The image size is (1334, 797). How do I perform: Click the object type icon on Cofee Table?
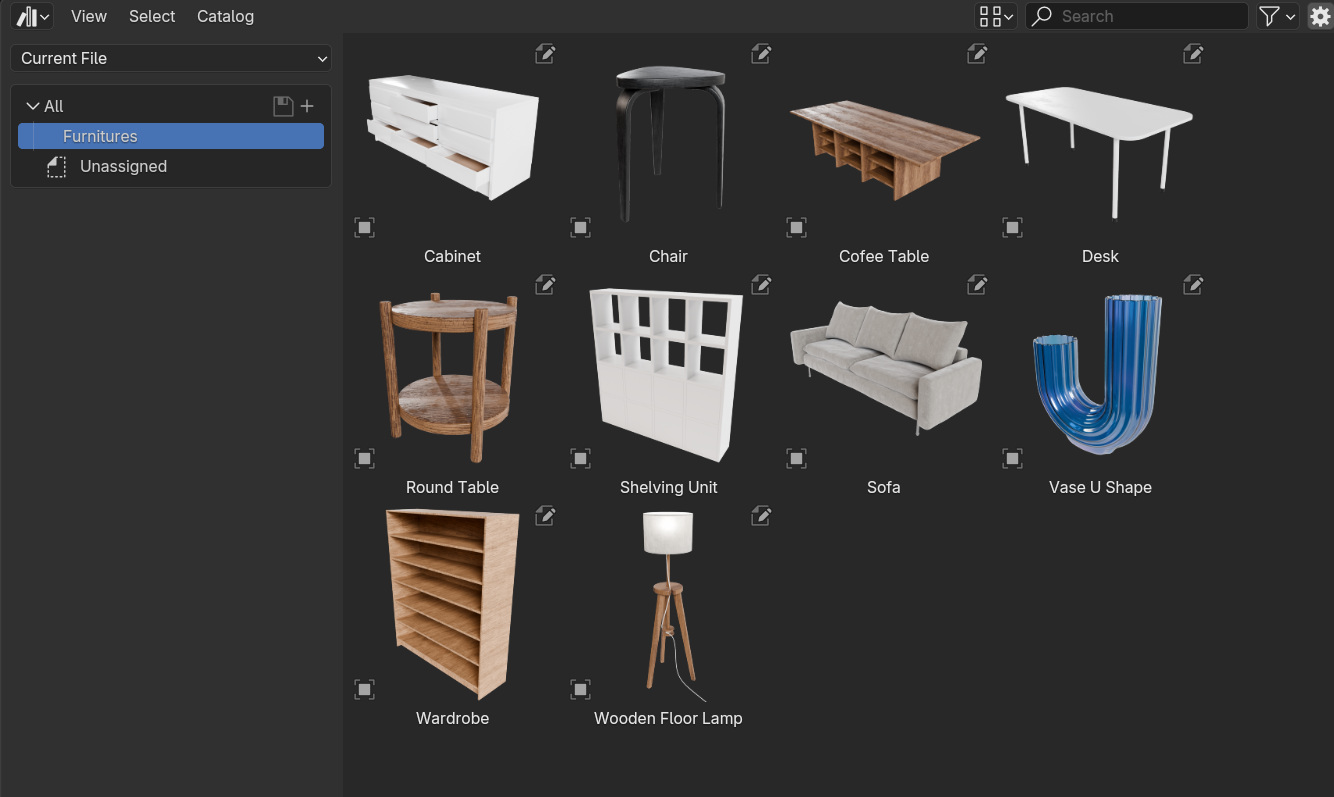point(796,228)
